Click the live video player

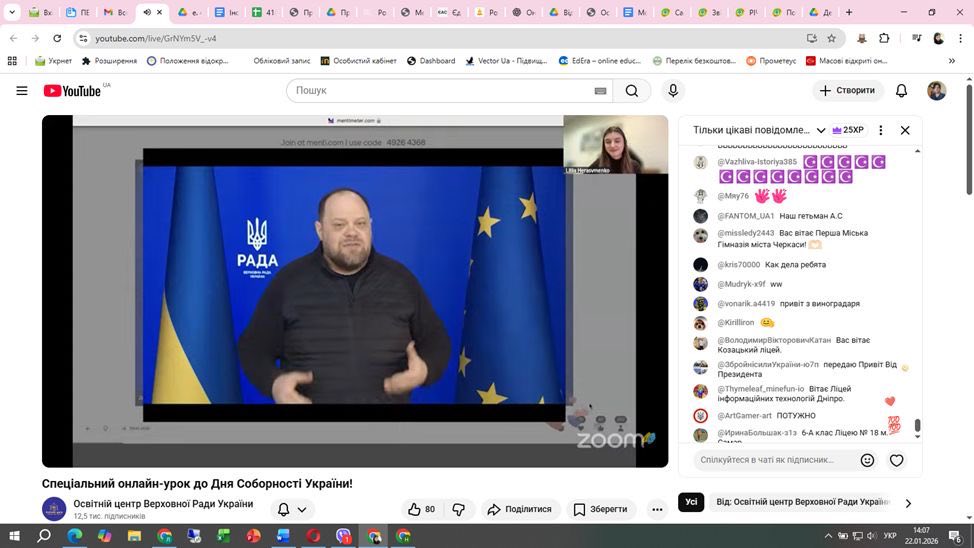point(355,291)
